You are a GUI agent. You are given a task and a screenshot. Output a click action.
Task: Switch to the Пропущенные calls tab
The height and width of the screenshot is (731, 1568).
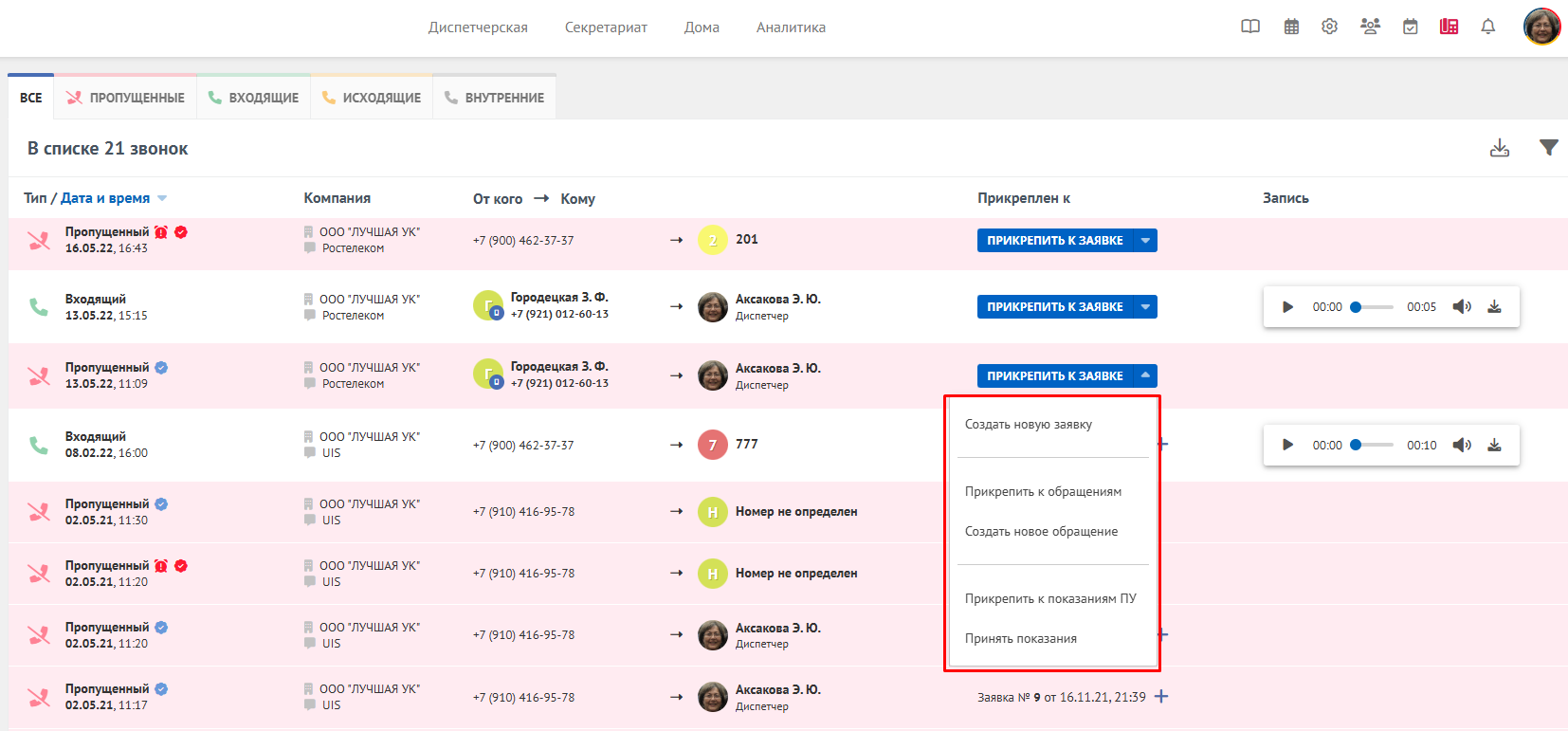(x=126, y=98)
